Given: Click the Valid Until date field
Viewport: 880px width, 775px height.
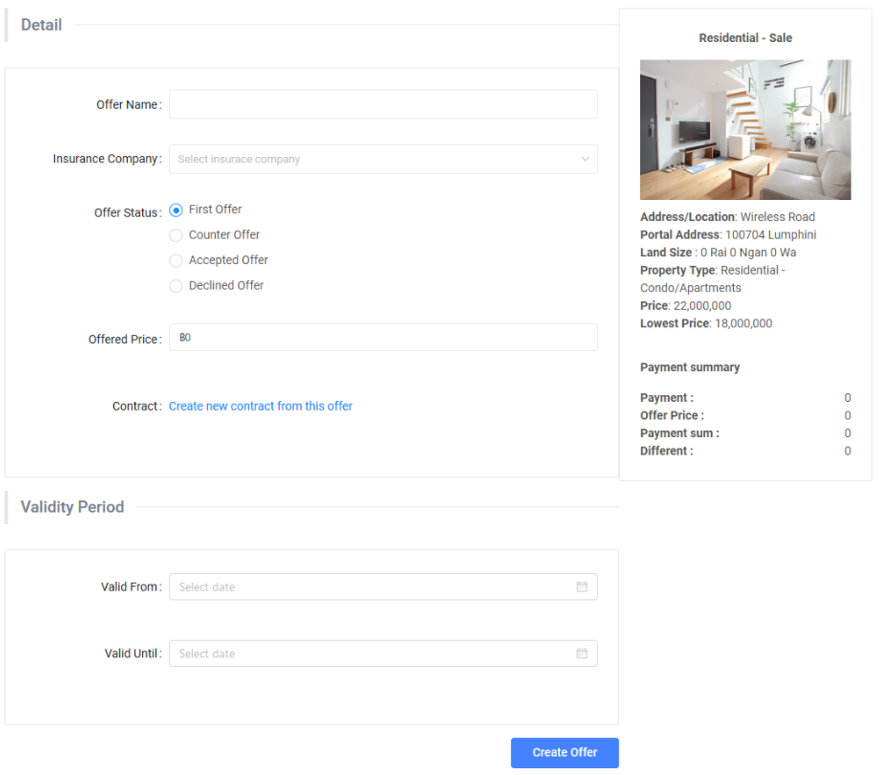Looking at the screenshot, I should click(x=370, y=654).
